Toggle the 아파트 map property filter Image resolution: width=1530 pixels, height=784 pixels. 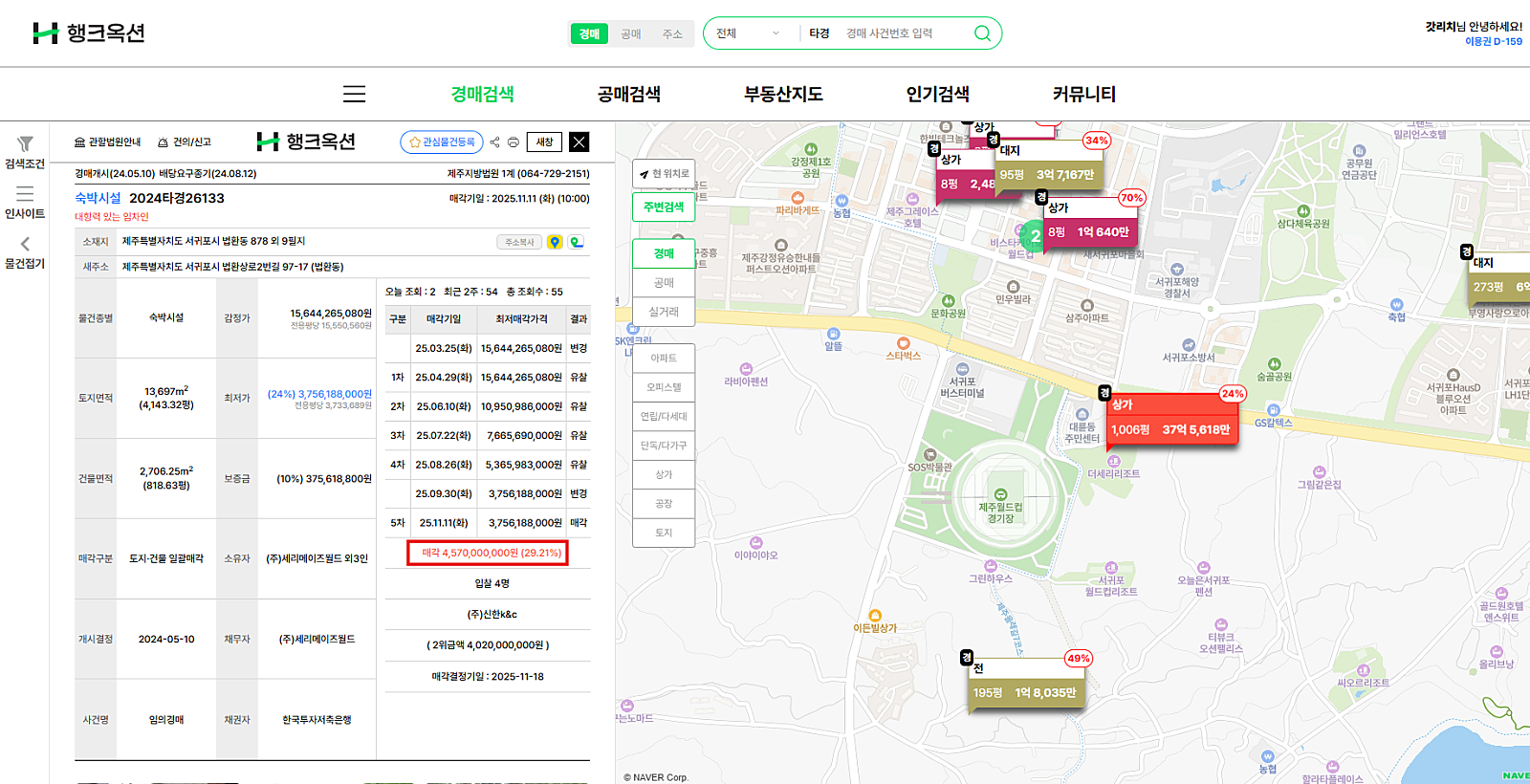(x=664, y=359)
